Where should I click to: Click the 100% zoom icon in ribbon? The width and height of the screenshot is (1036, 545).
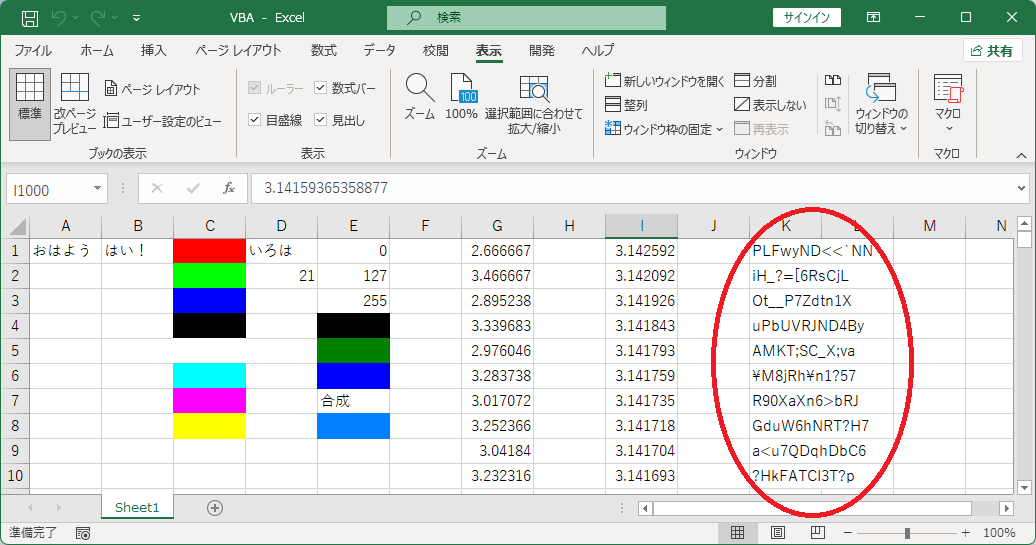pyautogui.click(x=462, y=88)
